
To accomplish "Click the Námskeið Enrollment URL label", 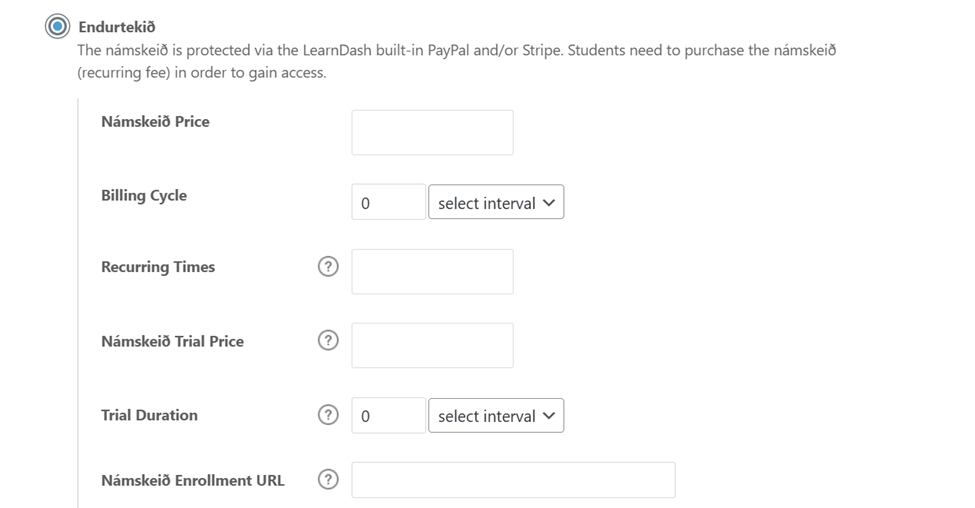I will [x=192, y=480].
